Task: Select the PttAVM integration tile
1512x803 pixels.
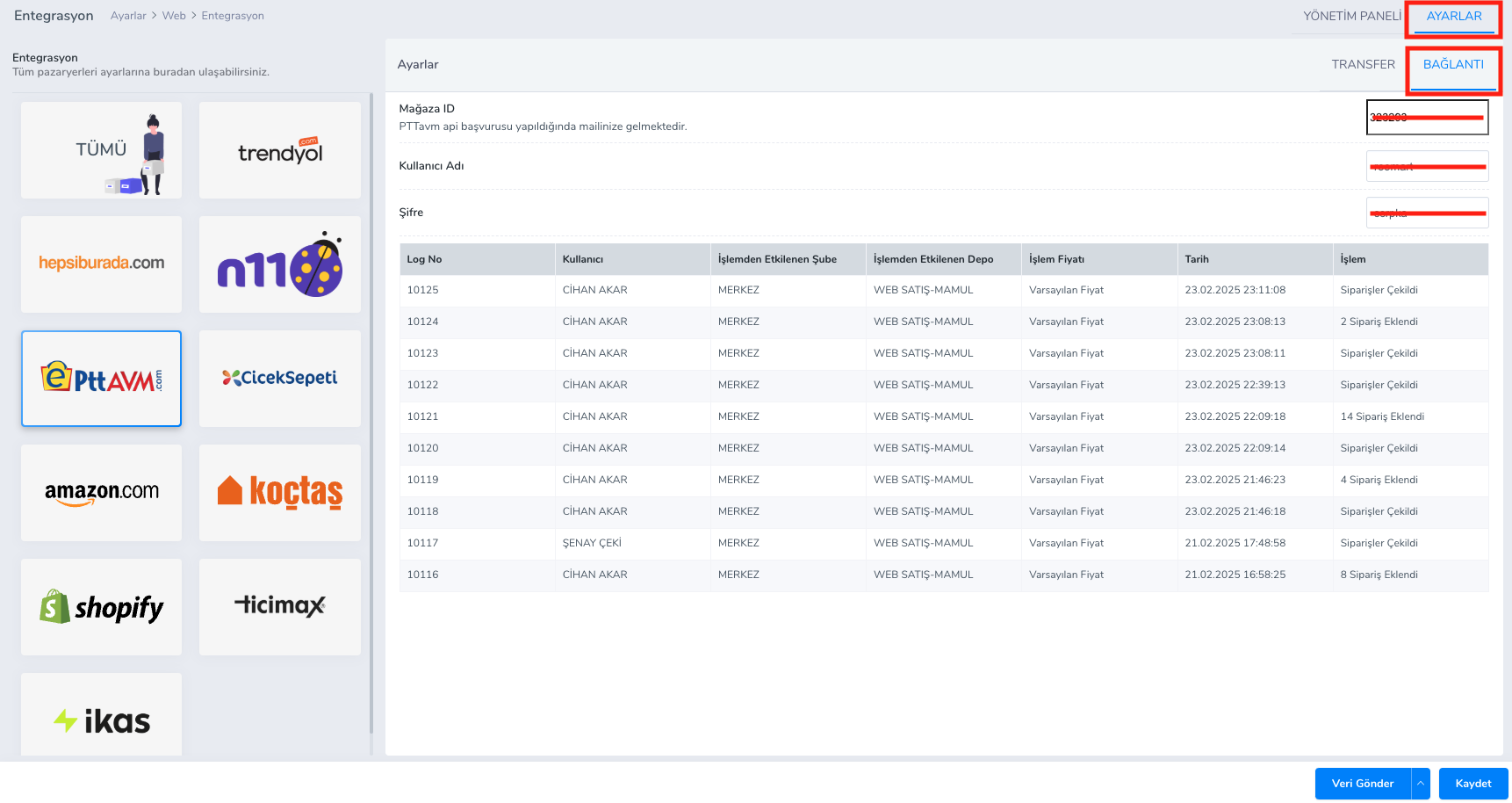Action: pos(101,379)
